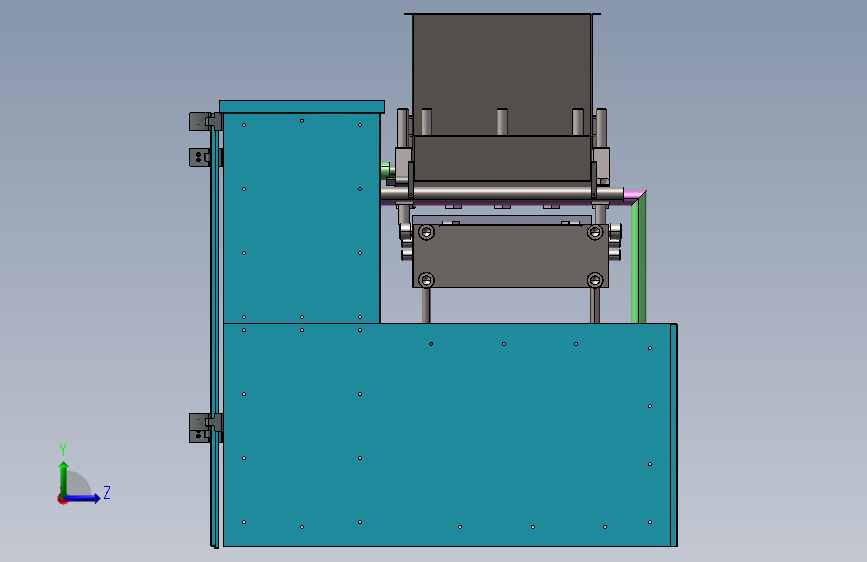Select the large teal lower cabinet panel
Viewport: 867px width, 562px height.
[x=447, y=435]
